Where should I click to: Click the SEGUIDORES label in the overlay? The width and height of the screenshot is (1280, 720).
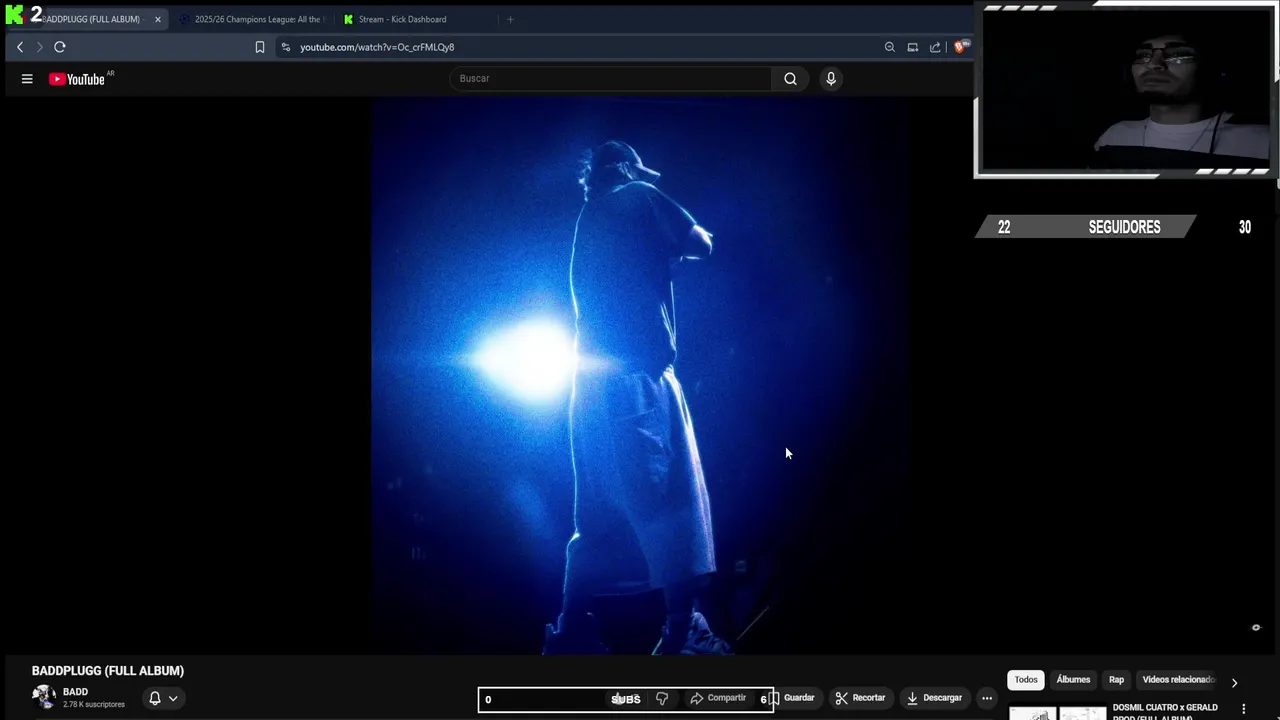coord(1124,227)
